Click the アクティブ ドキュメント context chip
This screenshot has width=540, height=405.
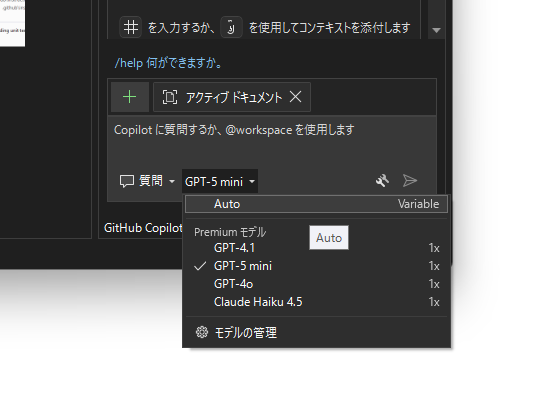(232, 97)
